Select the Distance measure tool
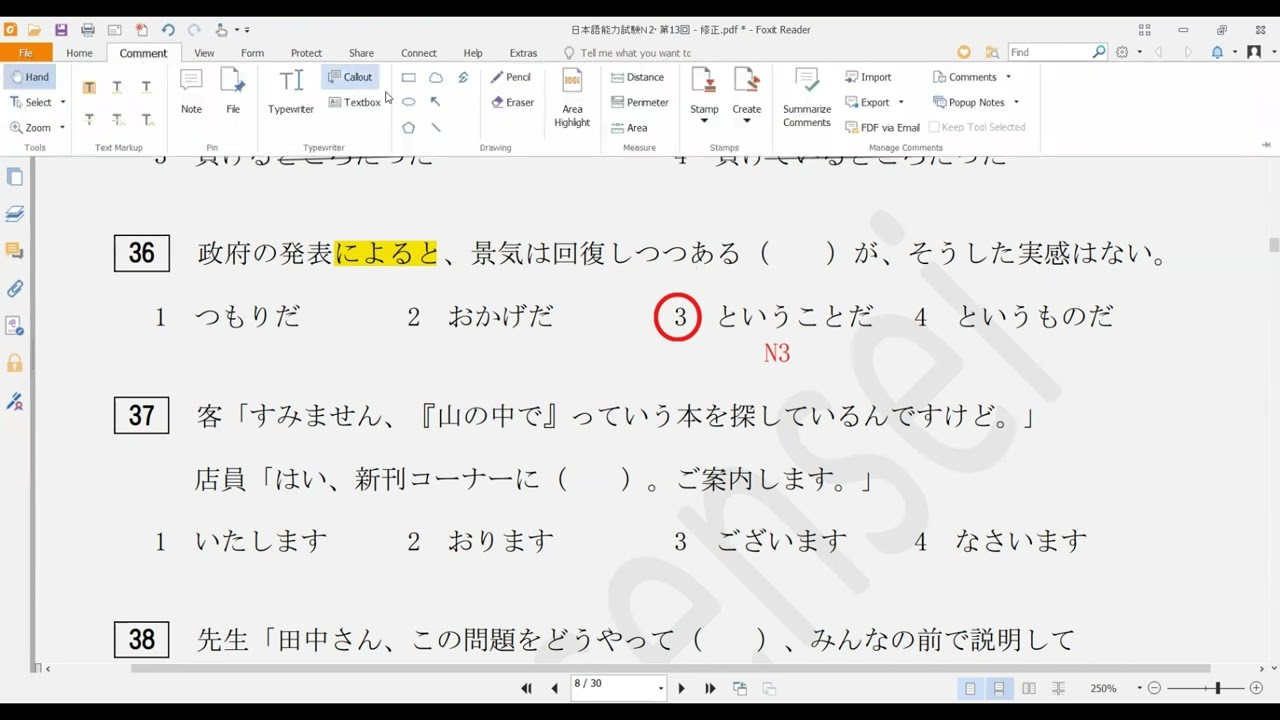The width and height of the screenshot is (1280, 720). click(637, 77)
